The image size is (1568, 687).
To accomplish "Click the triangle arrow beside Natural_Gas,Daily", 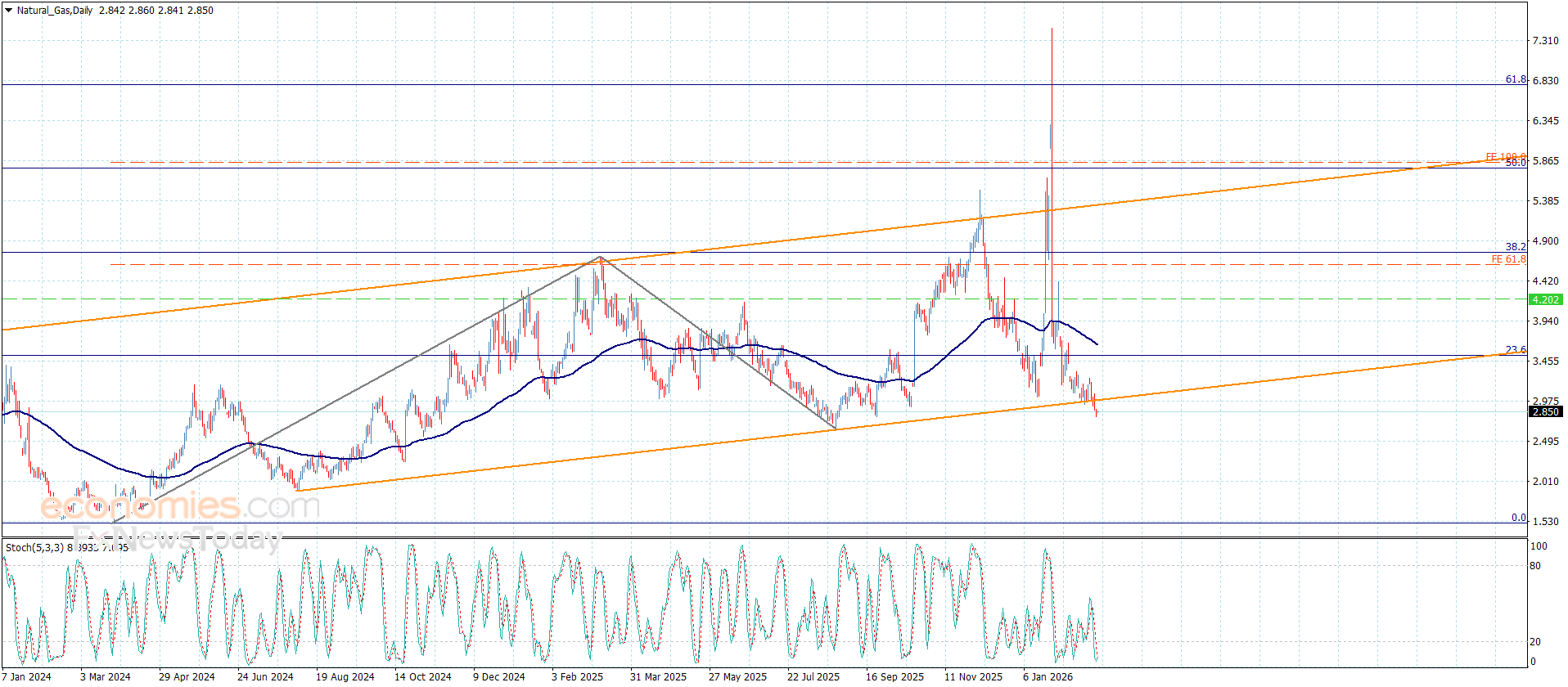I will point(9,11).
